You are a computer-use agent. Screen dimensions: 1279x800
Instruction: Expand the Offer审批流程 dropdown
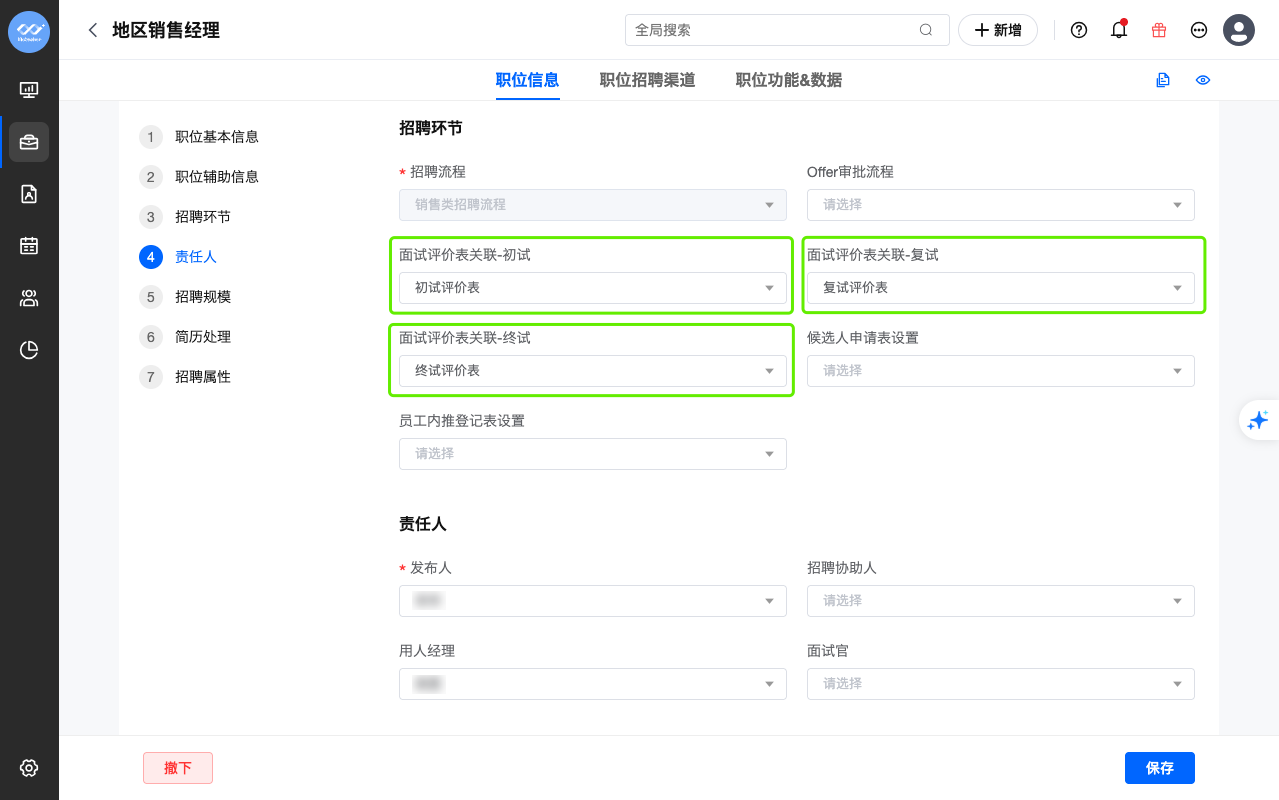tap(1000, 205)
